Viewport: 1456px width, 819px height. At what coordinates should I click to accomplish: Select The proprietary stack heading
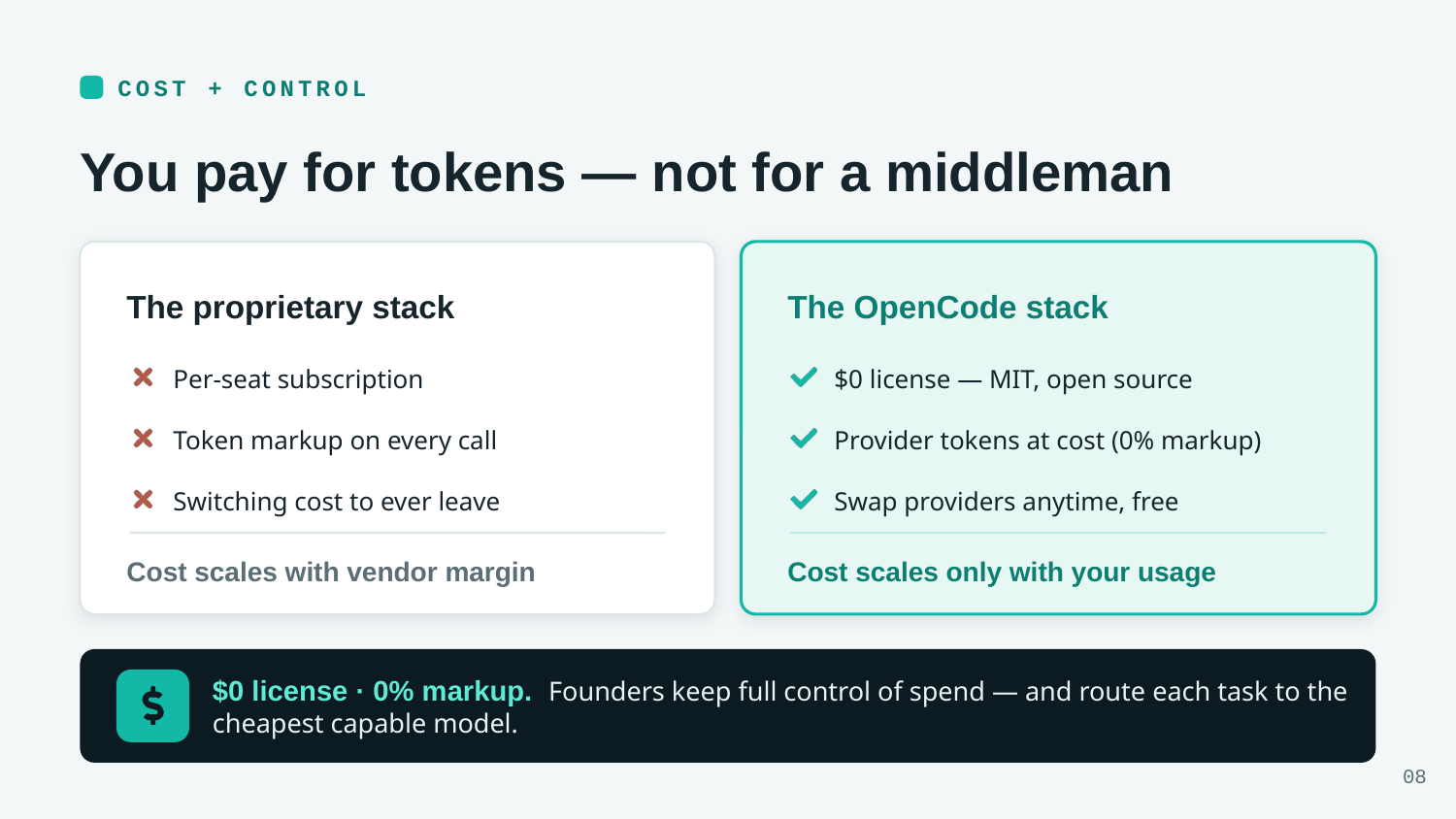click(x=290, y=308)
